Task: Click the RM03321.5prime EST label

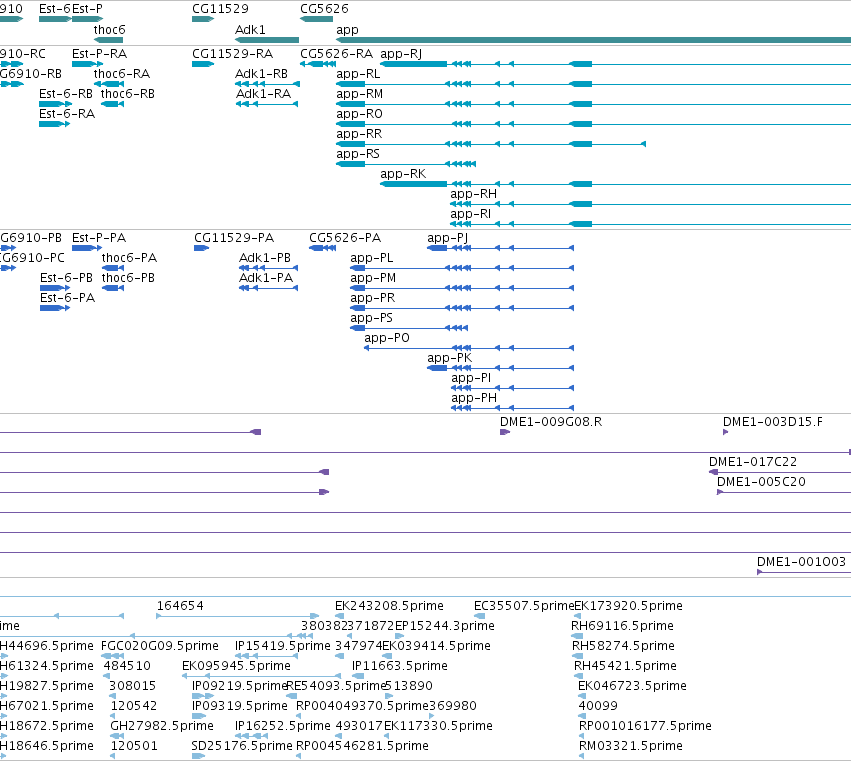Action: (631, 746)
